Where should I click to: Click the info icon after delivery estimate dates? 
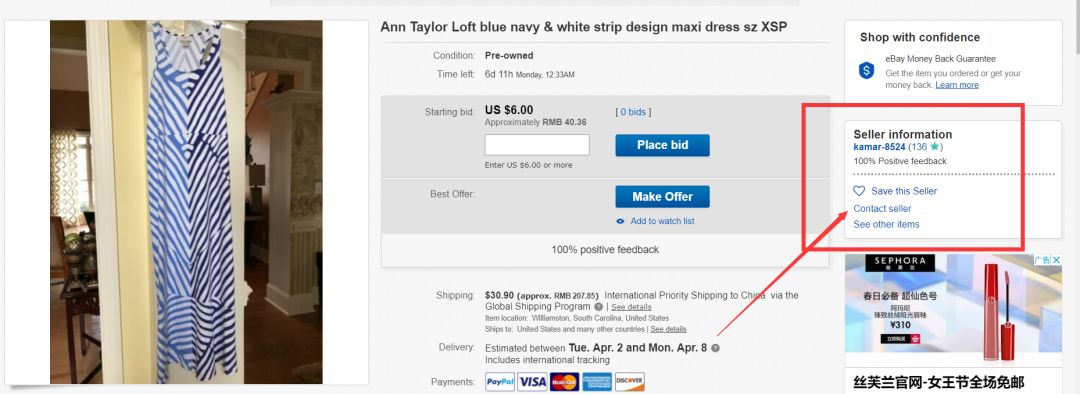coord(715,348)
